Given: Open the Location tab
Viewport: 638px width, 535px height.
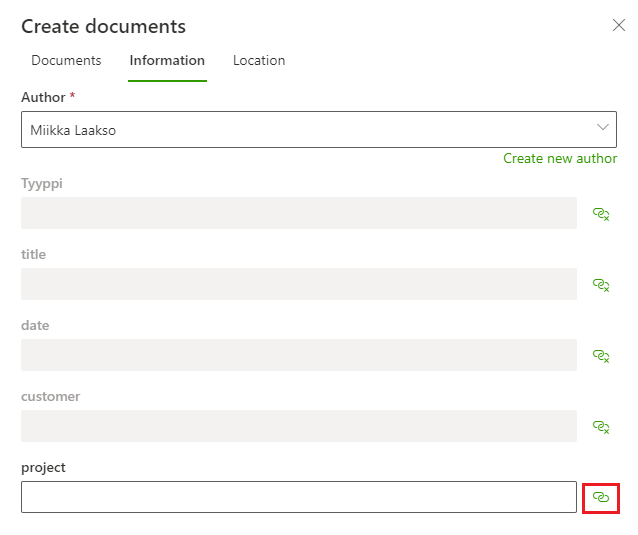Looking at the screenshot, I should 259,60.
